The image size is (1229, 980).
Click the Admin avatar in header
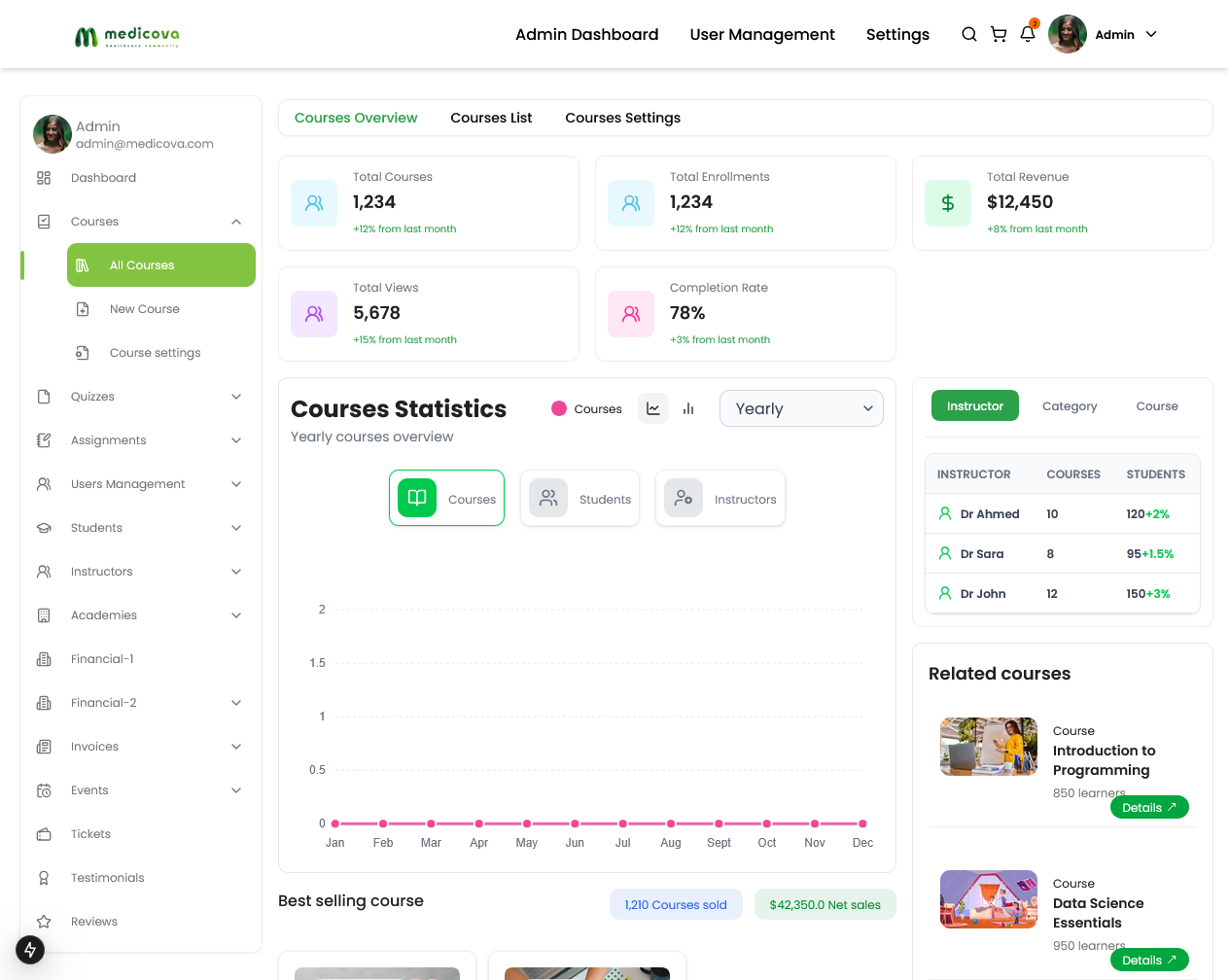(1068, 34)
